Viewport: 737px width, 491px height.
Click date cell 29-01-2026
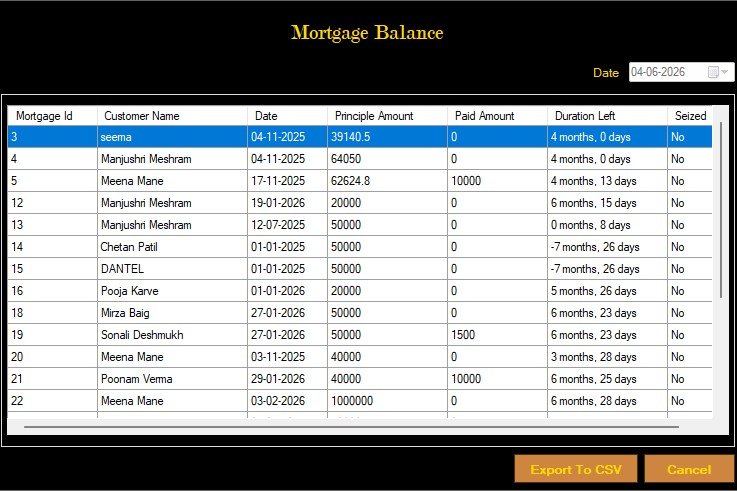[x=287, y=379]
